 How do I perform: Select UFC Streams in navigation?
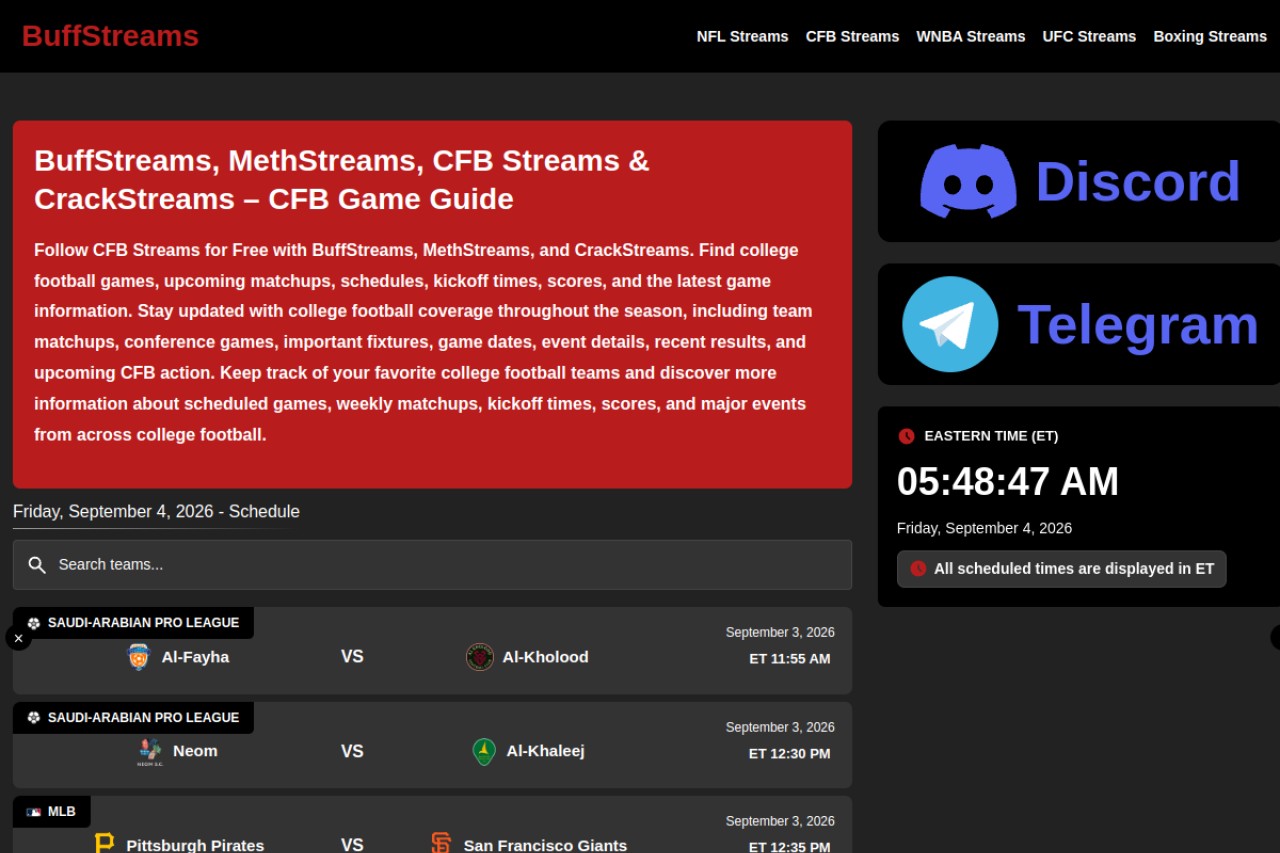1089,36
